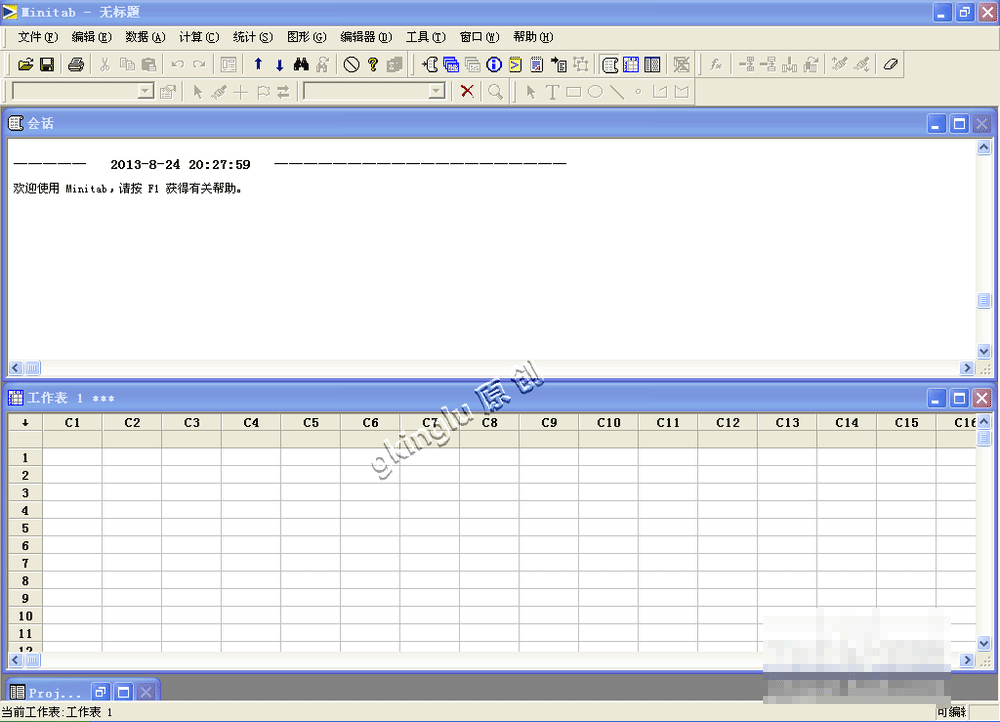Click the Assign Formula fx icon
Screen dimensions: 1000x722
[x=716, y=64]
